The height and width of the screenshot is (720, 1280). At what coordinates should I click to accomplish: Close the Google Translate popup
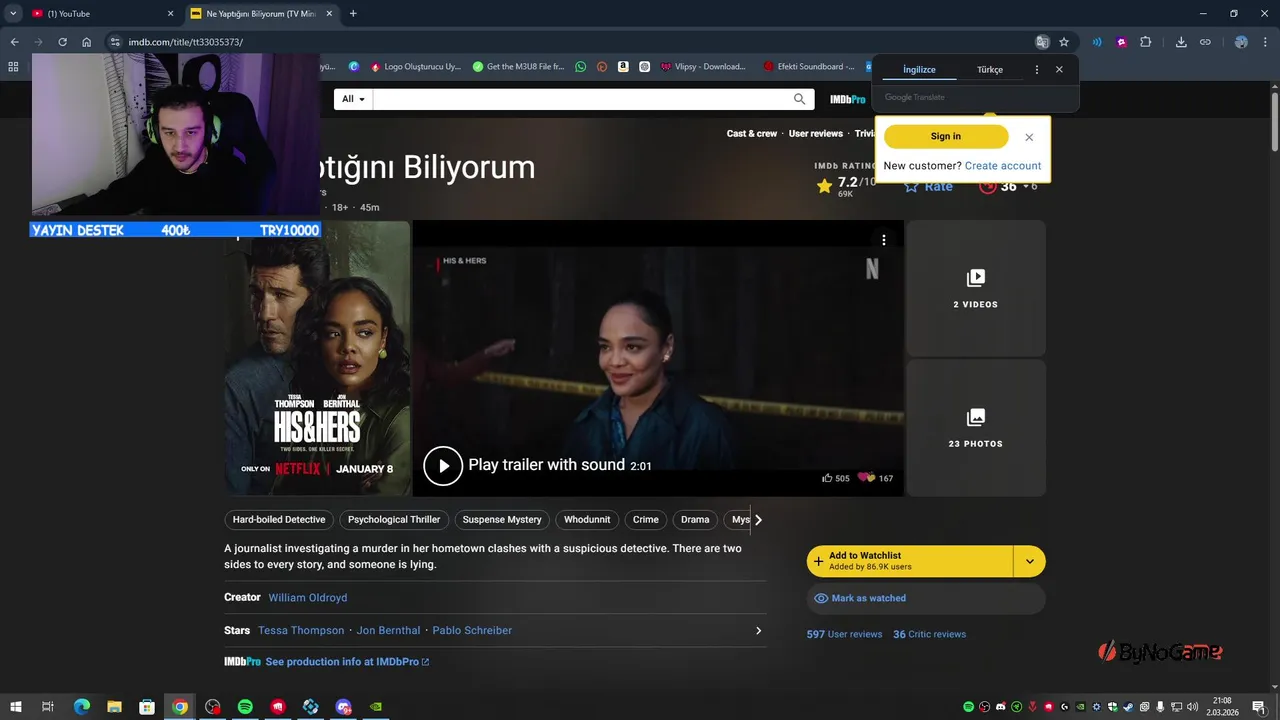(x=1059, y=70)
